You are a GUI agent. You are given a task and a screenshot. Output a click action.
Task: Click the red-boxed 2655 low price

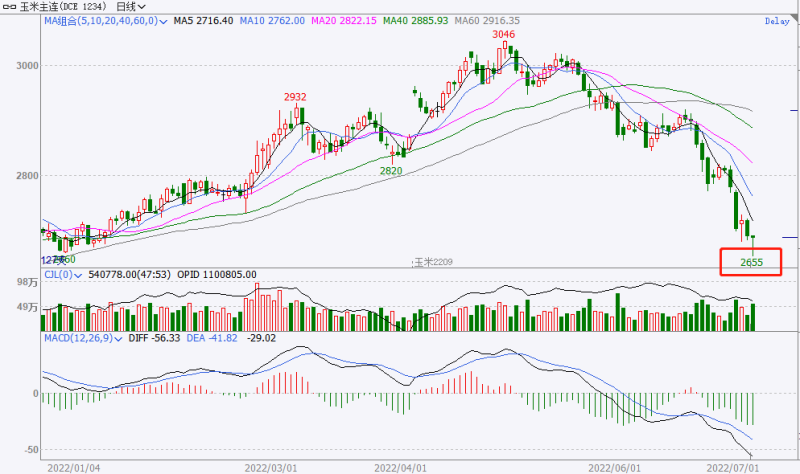752,262
